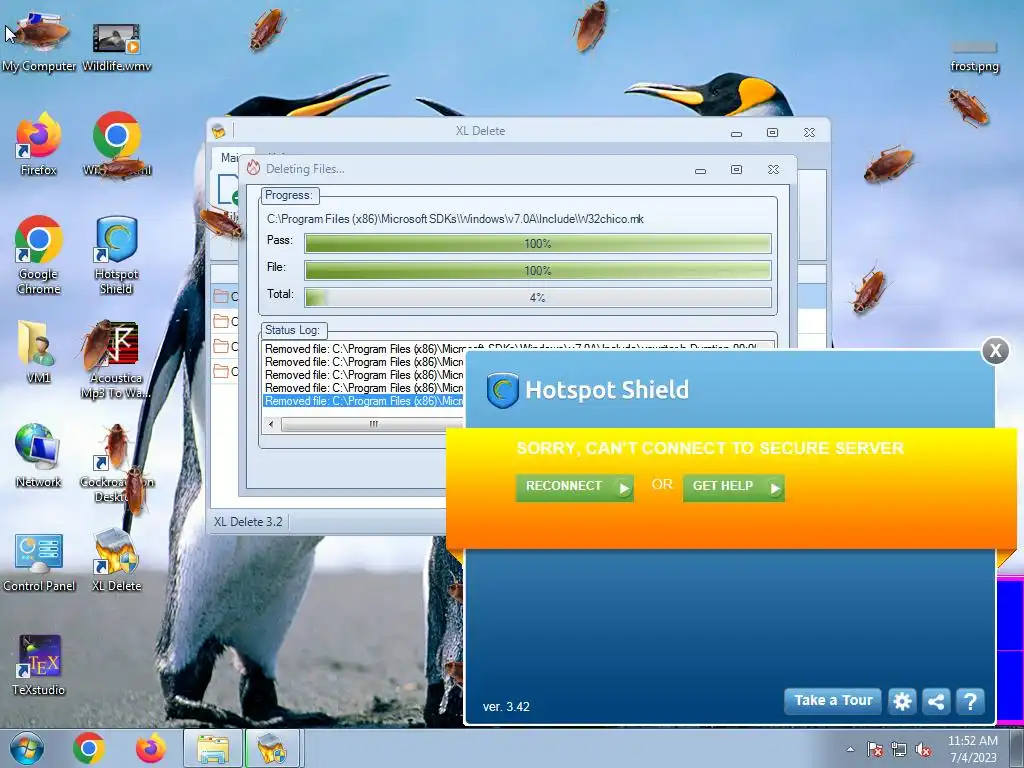Click the Hotspot Shield logo

(502, 391)
